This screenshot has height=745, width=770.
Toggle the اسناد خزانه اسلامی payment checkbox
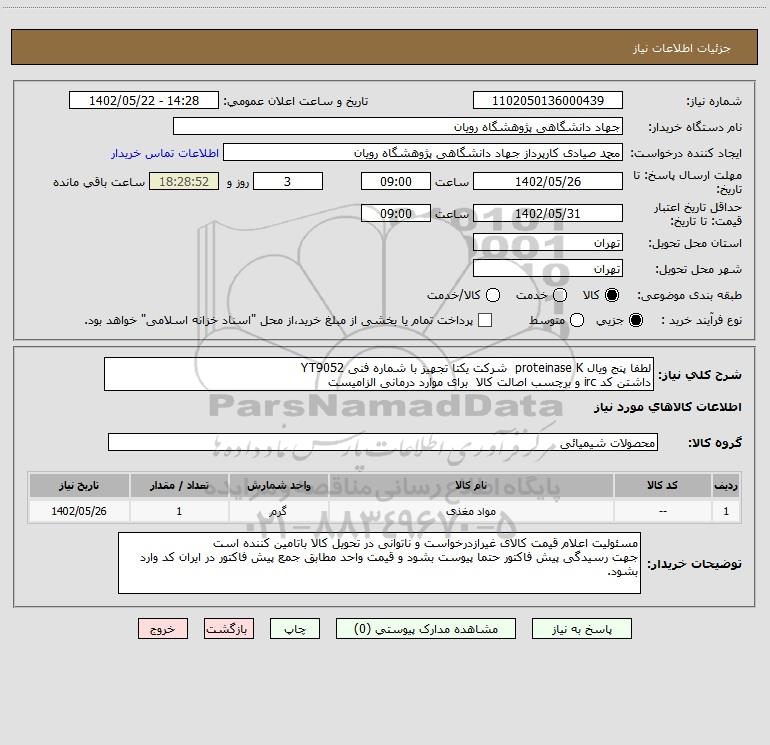pyautogui.click(x=485, y=320)
